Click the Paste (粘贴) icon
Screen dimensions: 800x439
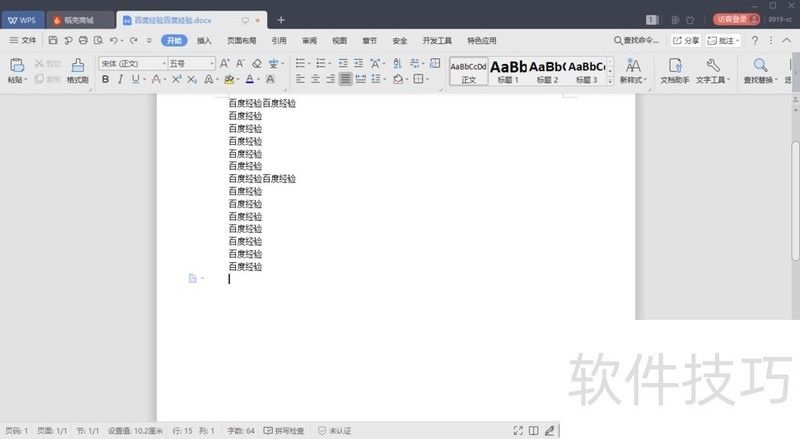17,65
